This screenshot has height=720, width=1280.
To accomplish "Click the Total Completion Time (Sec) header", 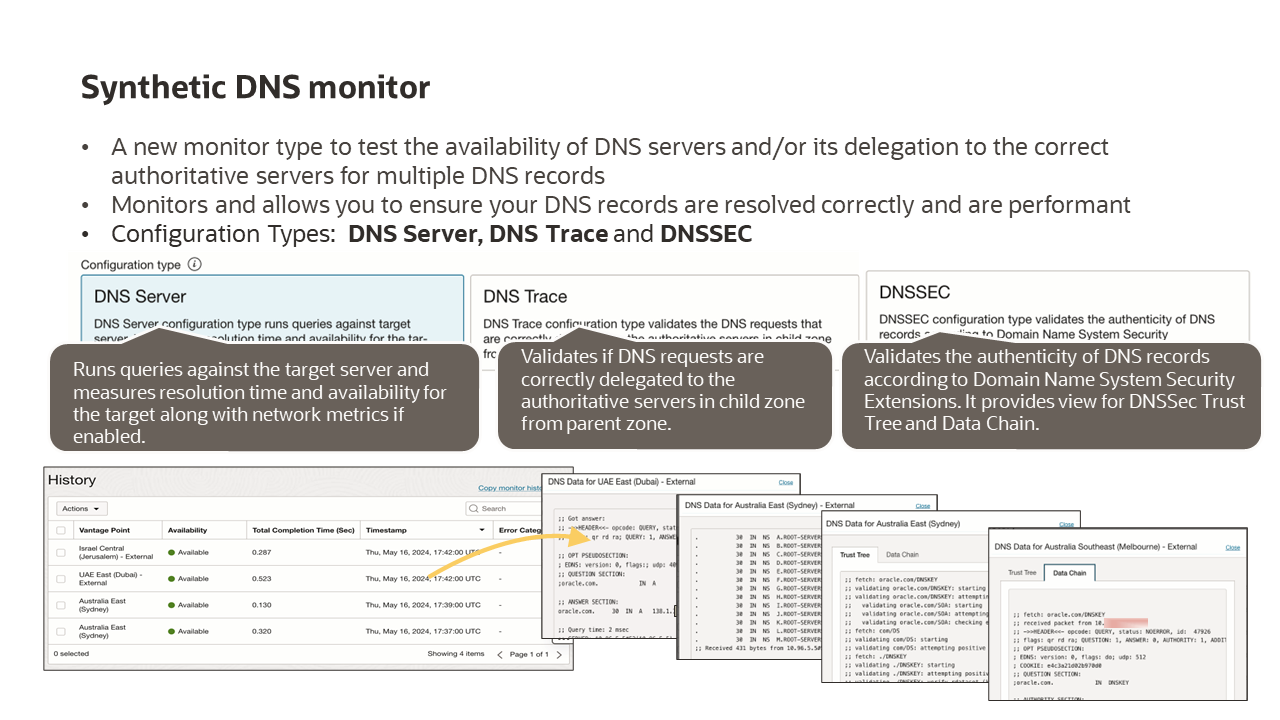I will tap(303, 530).
